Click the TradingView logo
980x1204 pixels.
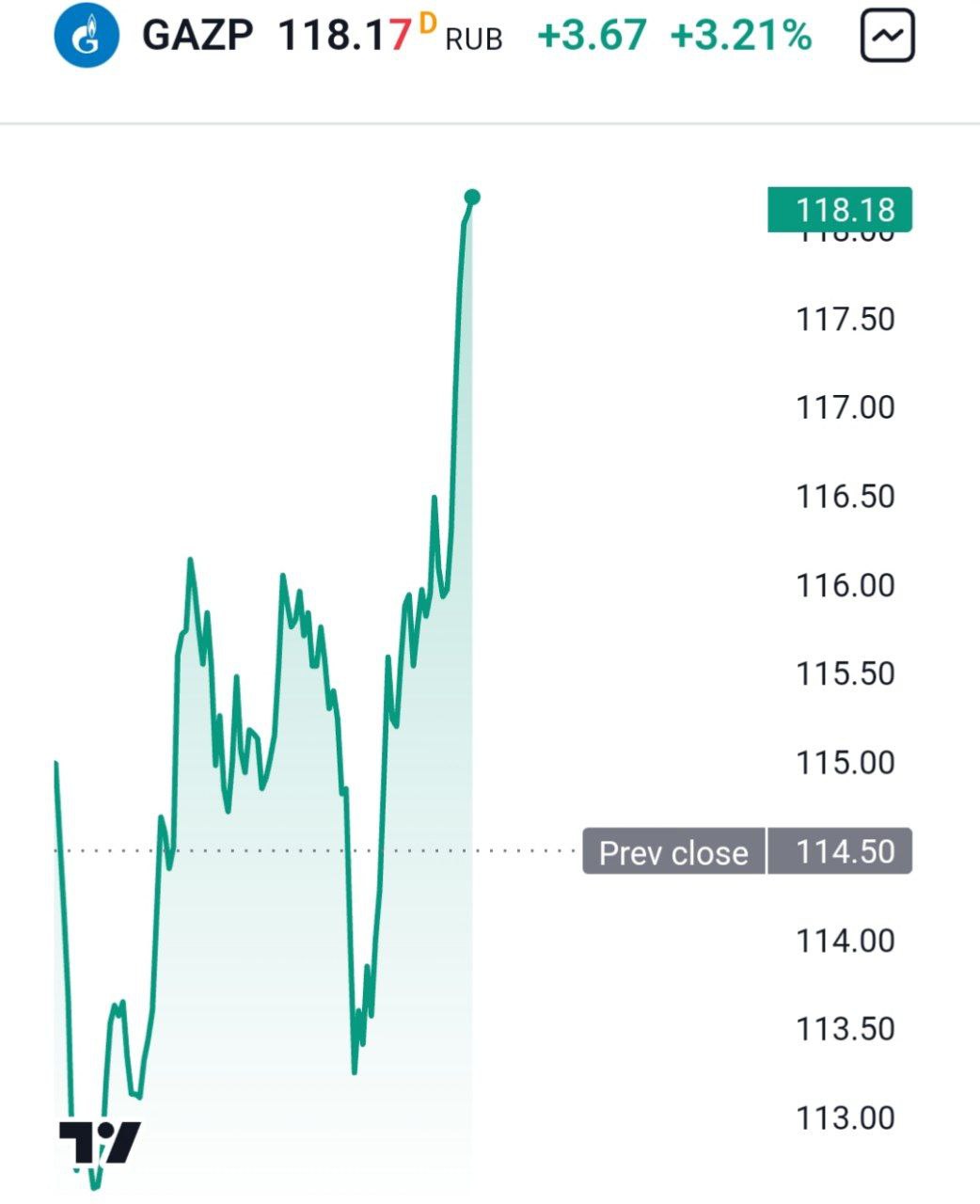point(100,1142)
